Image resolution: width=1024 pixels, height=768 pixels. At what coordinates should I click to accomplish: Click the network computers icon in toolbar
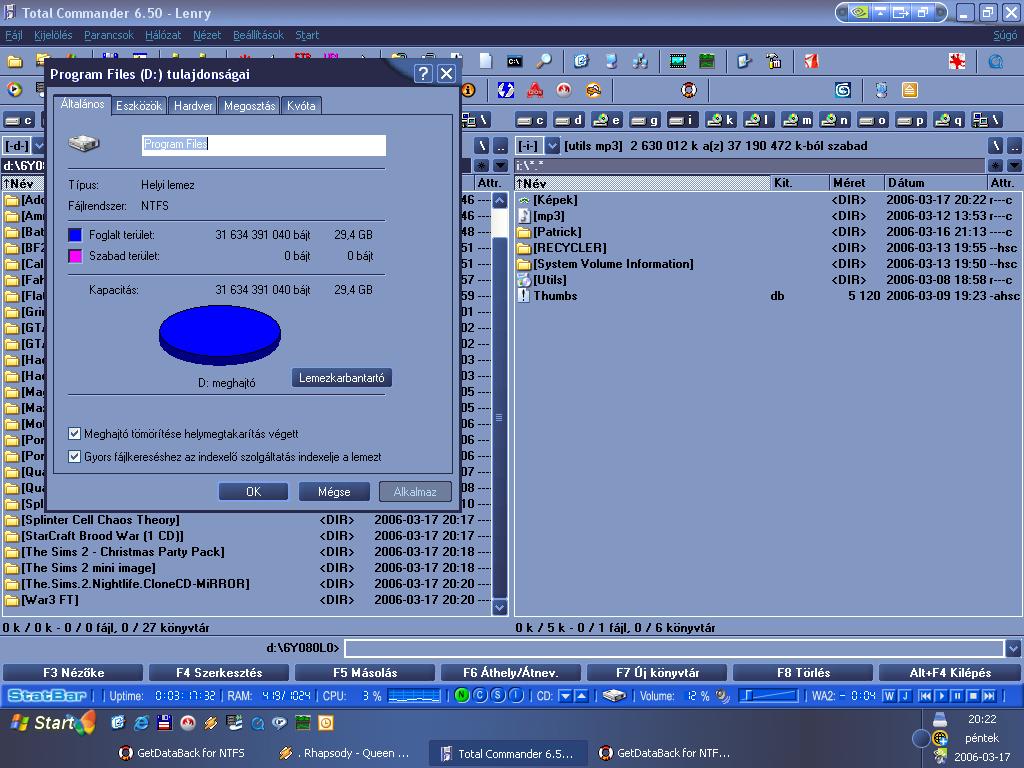point(640,61)
